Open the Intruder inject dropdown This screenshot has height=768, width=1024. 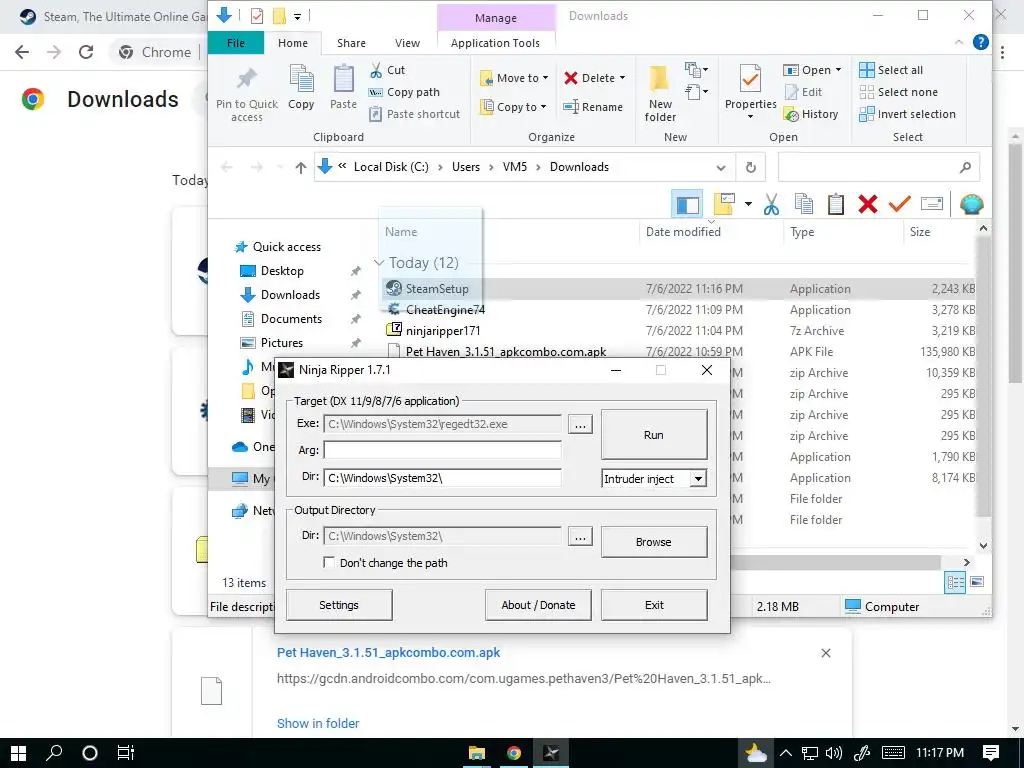coord(698,479)
